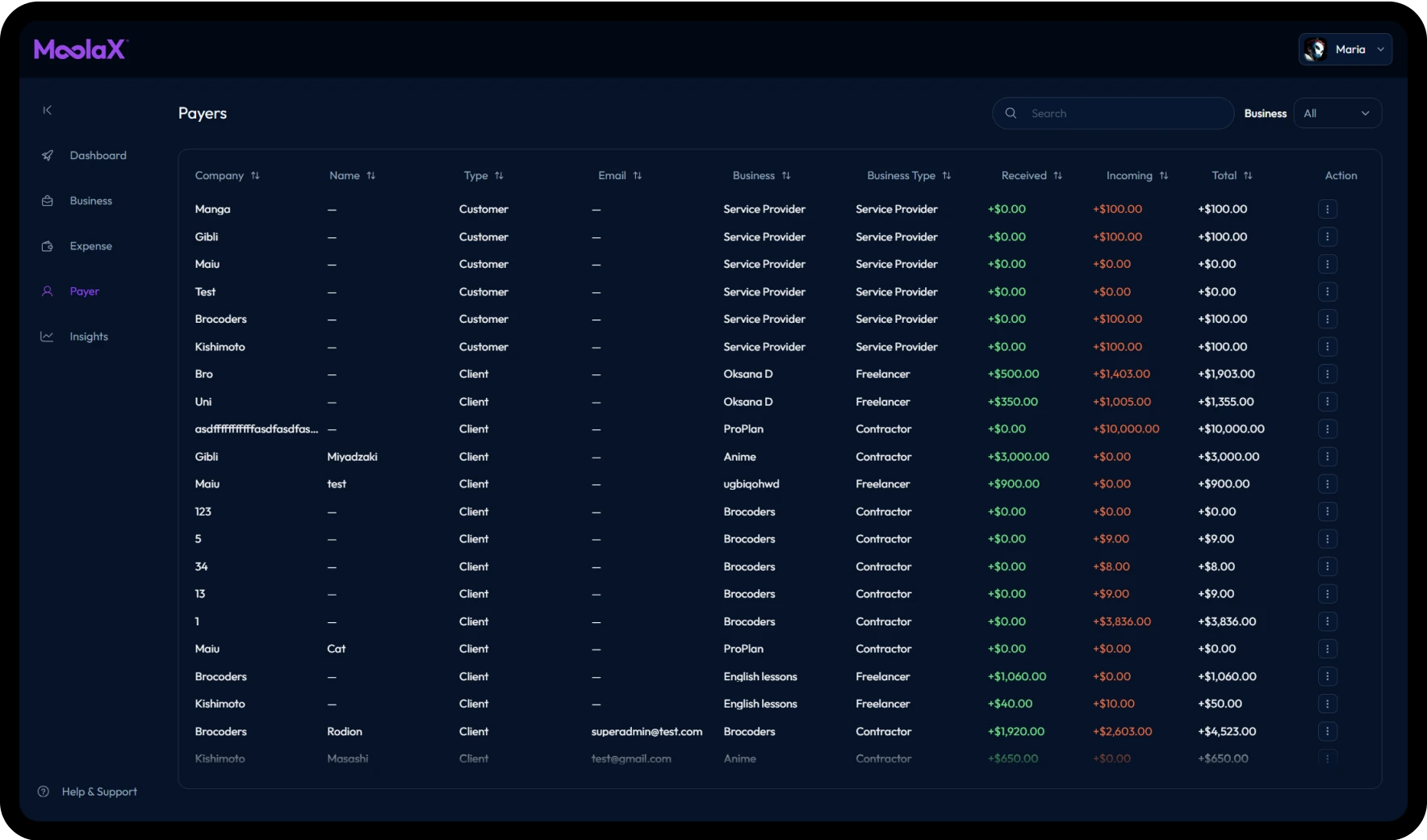Click the Help question mark icon
Image resolution: width=1427 pixels, height=840 pixels.
44,792
